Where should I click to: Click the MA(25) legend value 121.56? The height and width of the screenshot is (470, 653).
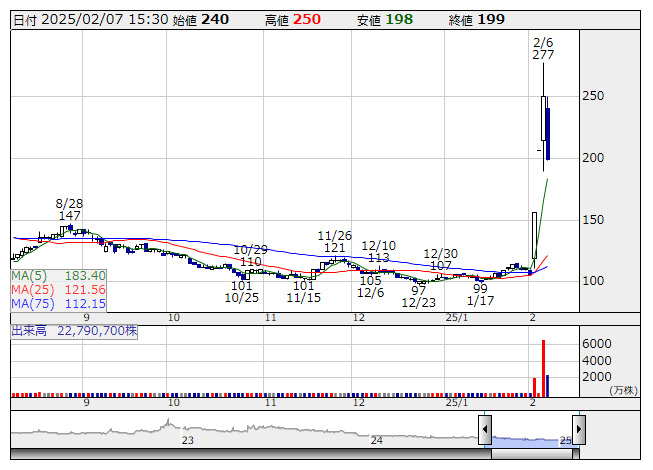85,289
